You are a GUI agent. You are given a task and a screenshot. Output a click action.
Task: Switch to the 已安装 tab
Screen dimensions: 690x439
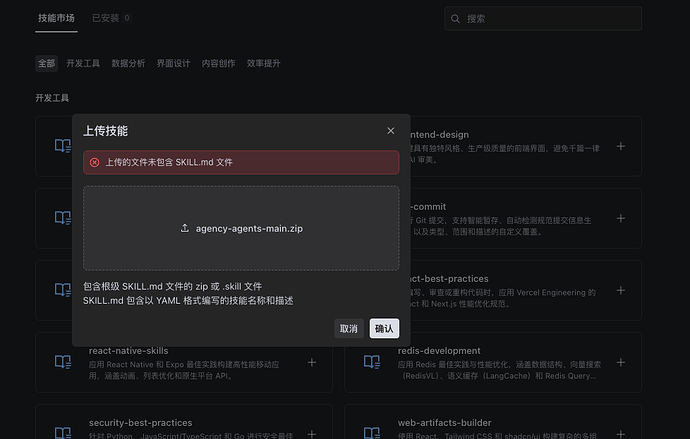pyautogui.click(x=110, y=18)
